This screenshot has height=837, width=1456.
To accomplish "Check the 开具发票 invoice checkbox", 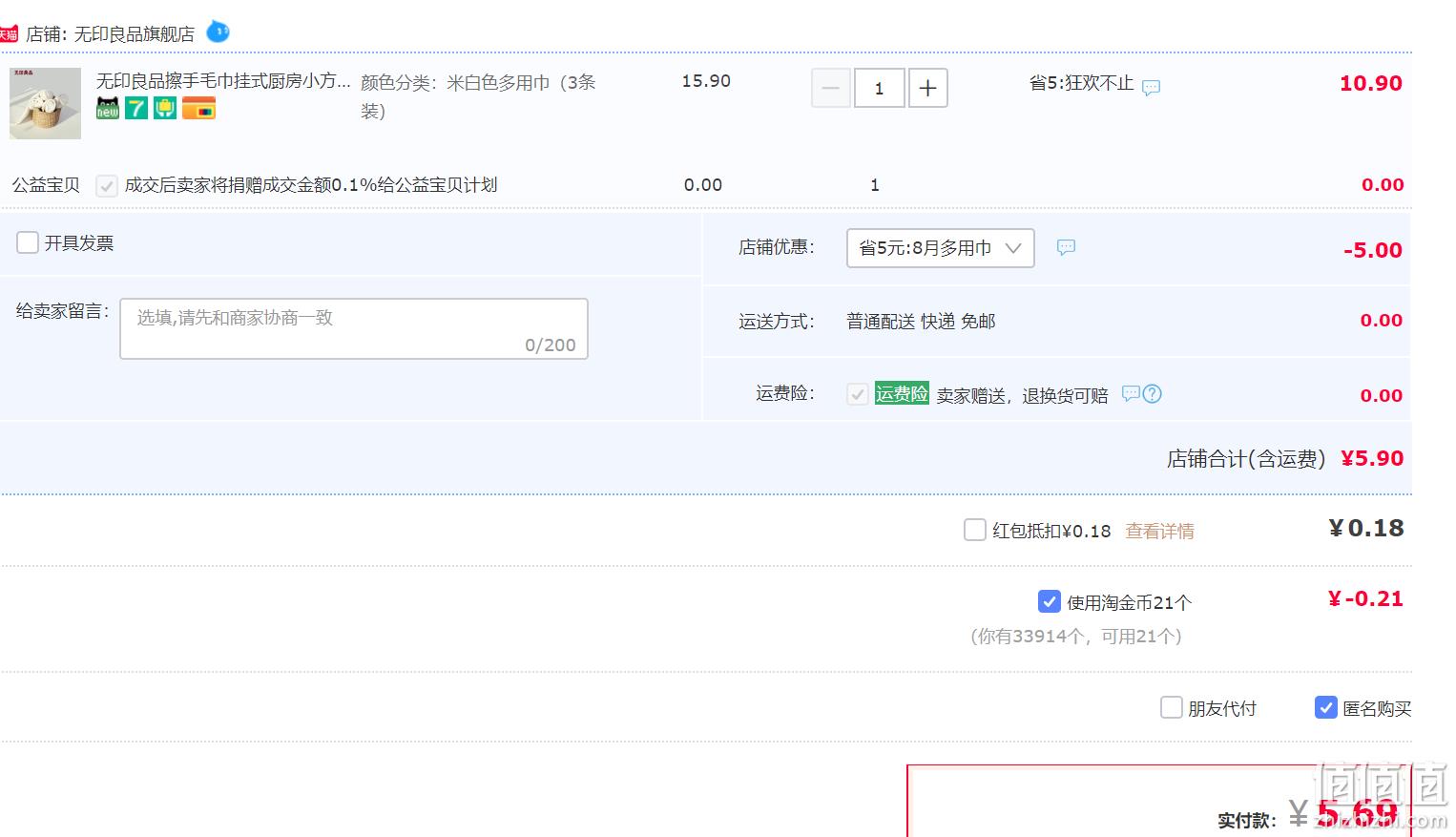I will 28,242.
